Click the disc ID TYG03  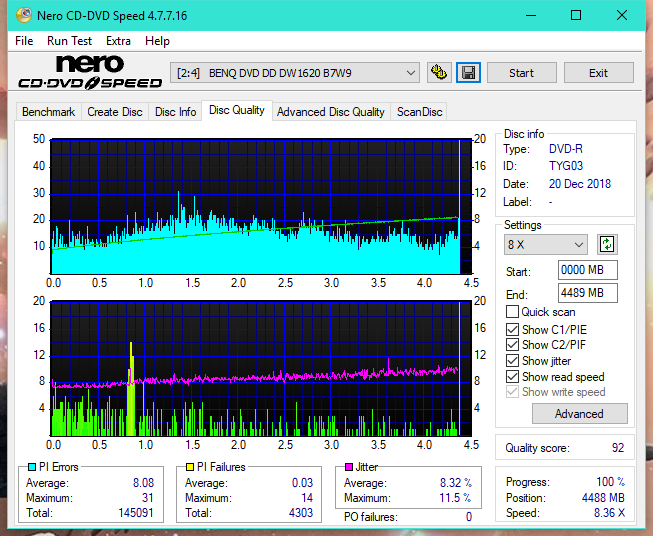[566, 166]
